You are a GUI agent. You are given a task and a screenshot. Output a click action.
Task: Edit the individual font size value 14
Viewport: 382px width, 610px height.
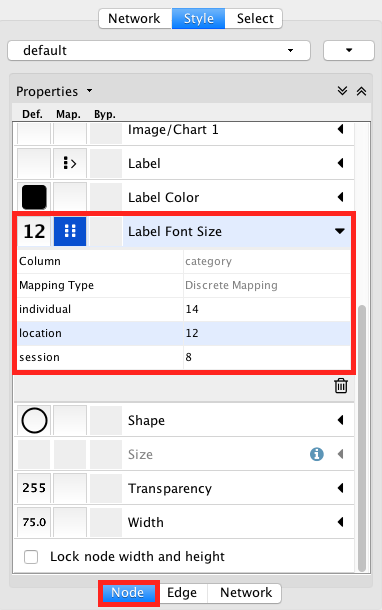pyautogui.click(x=267, y=309)
